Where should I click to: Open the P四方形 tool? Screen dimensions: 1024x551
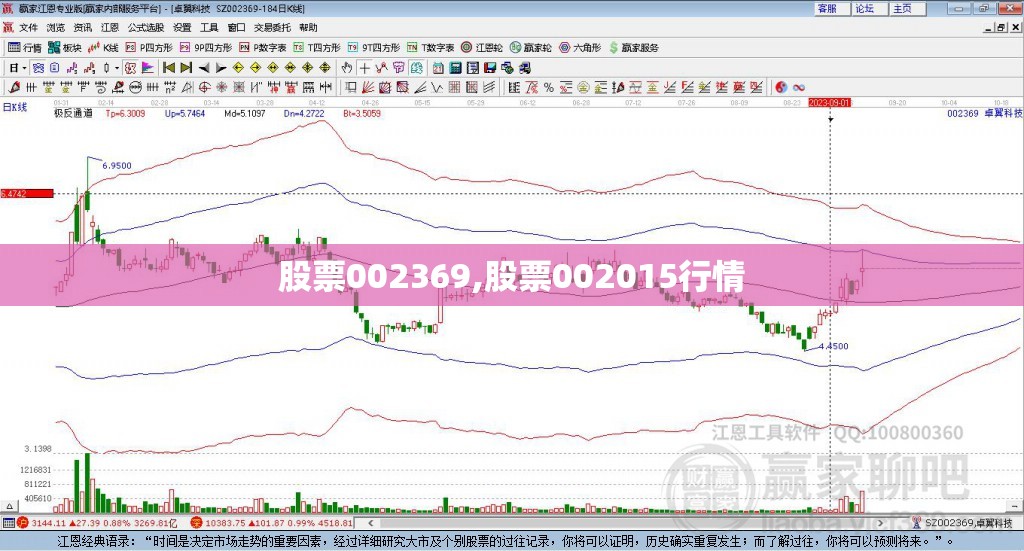(149, 48)
